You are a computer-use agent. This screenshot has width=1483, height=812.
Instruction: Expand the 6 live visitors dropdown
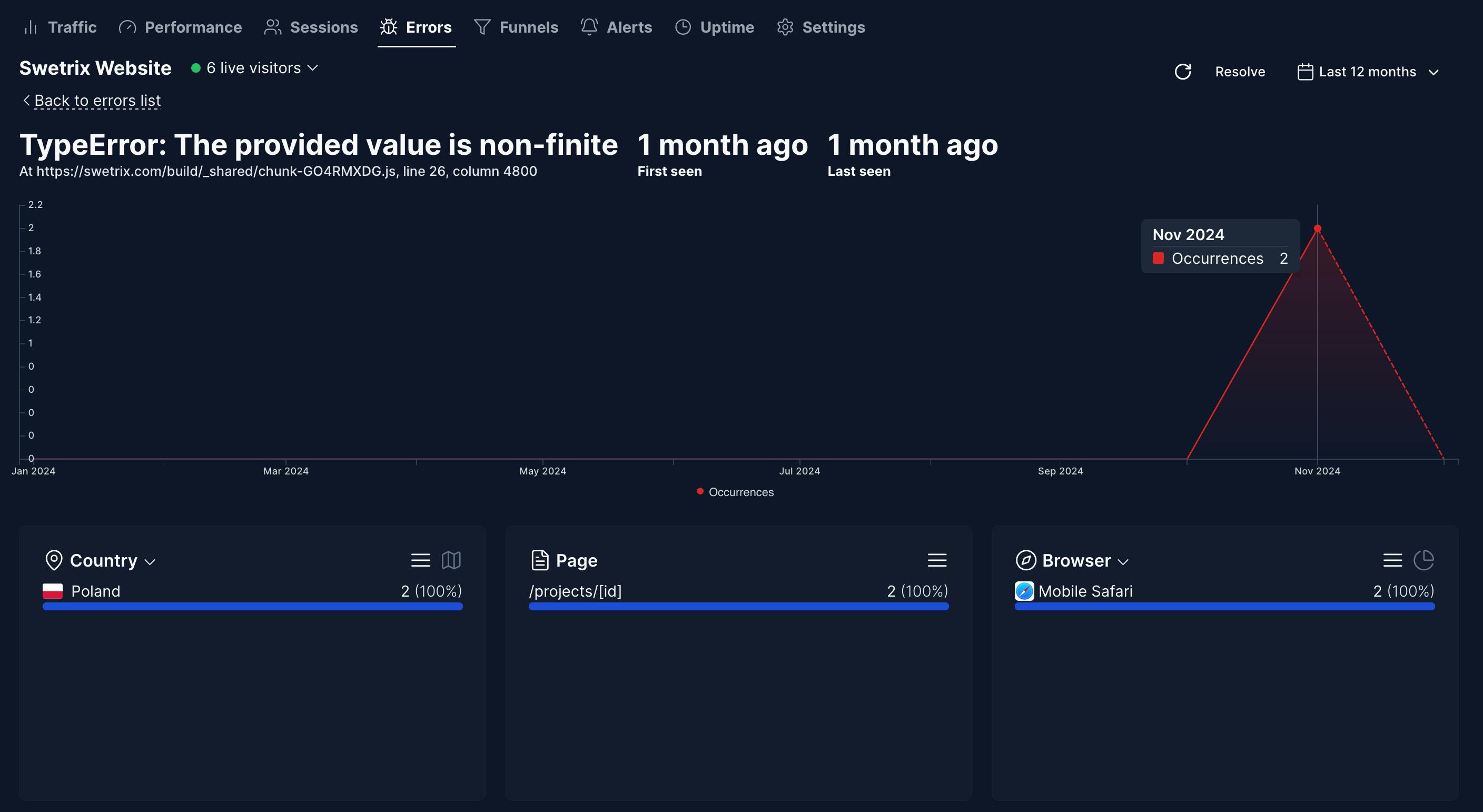(254, 68)
